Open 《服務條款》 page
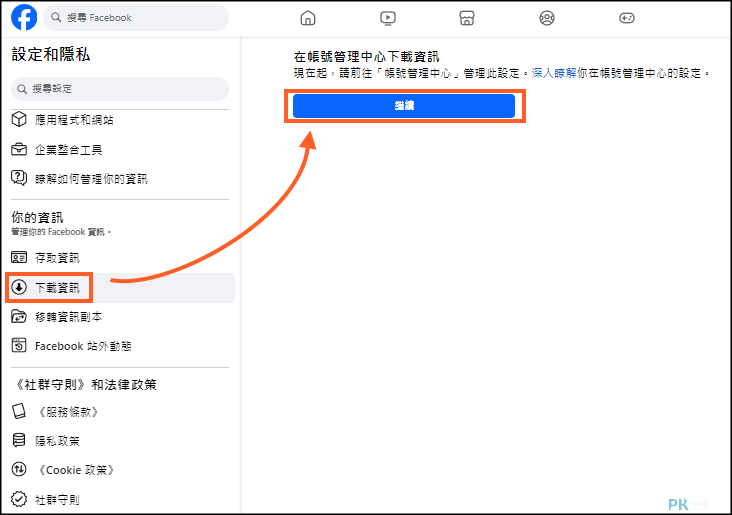 tap(68, 412)
